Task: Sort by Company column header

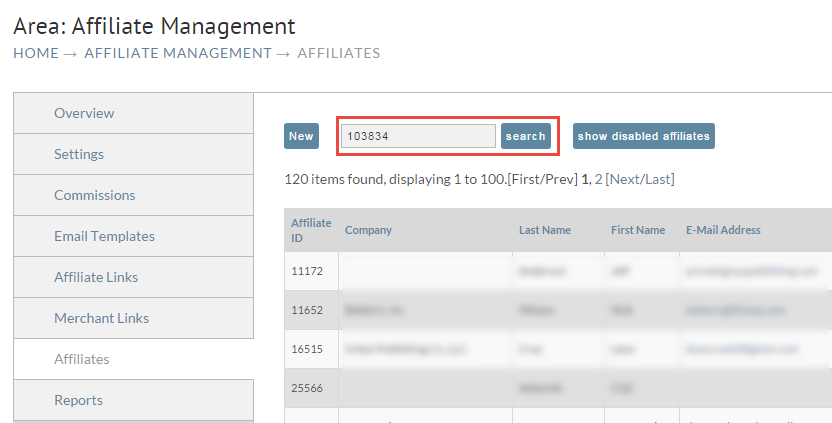Action: click(x=368, y=230)
